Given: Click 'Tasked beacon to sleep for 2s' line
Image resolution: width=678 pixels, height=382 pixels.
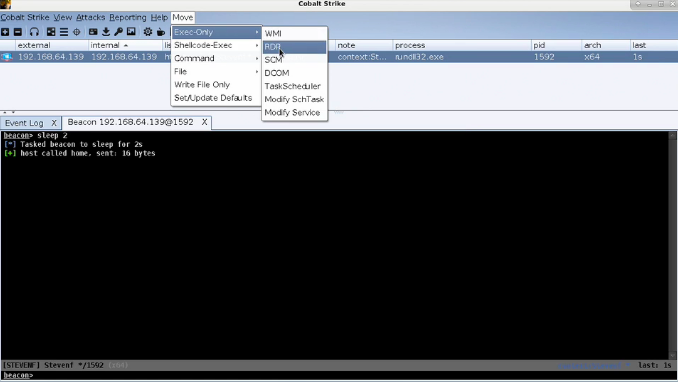Looking at the screenshot, I should [x=81, y=144].
